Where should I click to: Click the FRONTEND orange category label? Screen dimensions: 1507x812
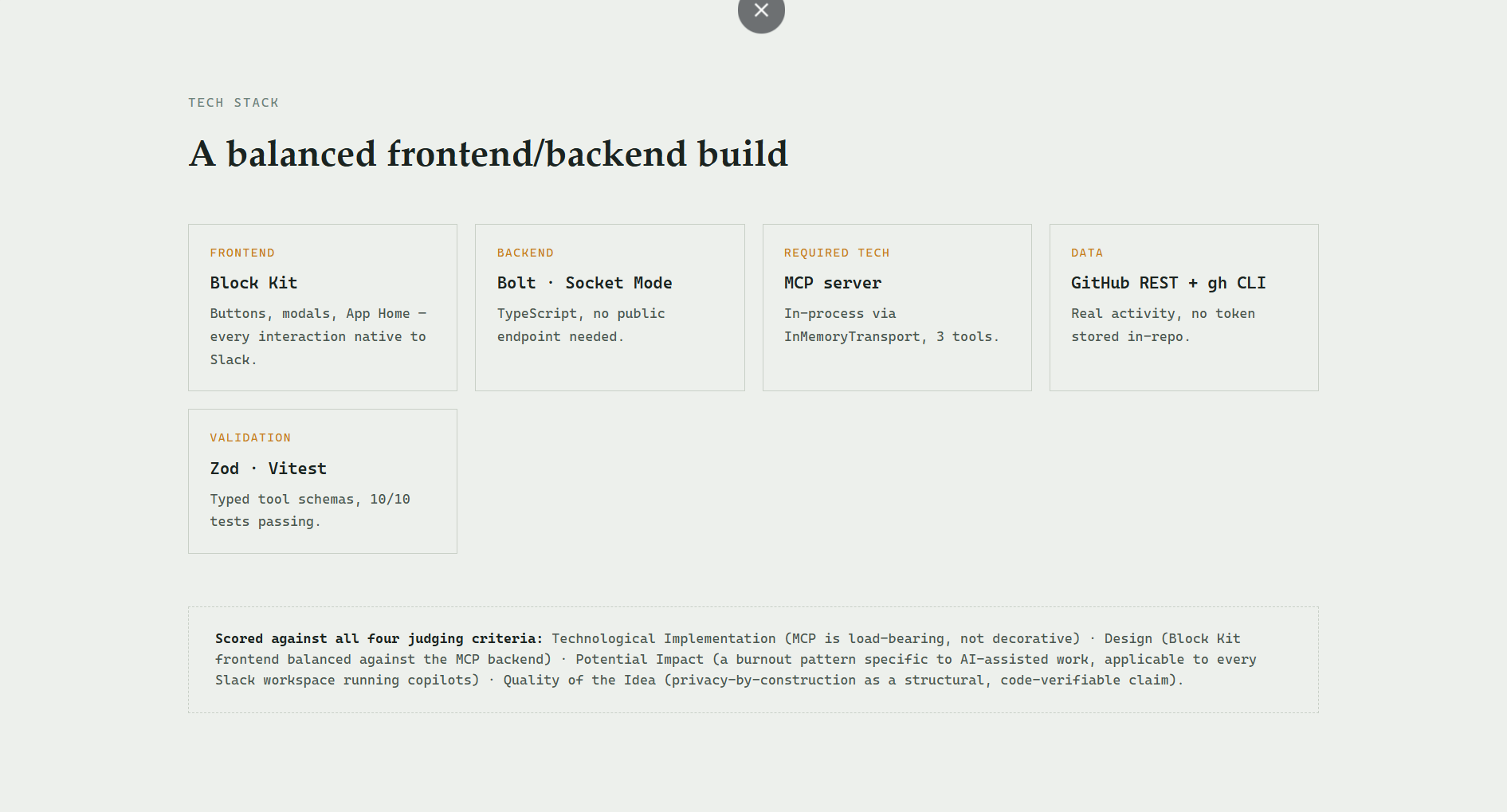(x=242, y=253)
